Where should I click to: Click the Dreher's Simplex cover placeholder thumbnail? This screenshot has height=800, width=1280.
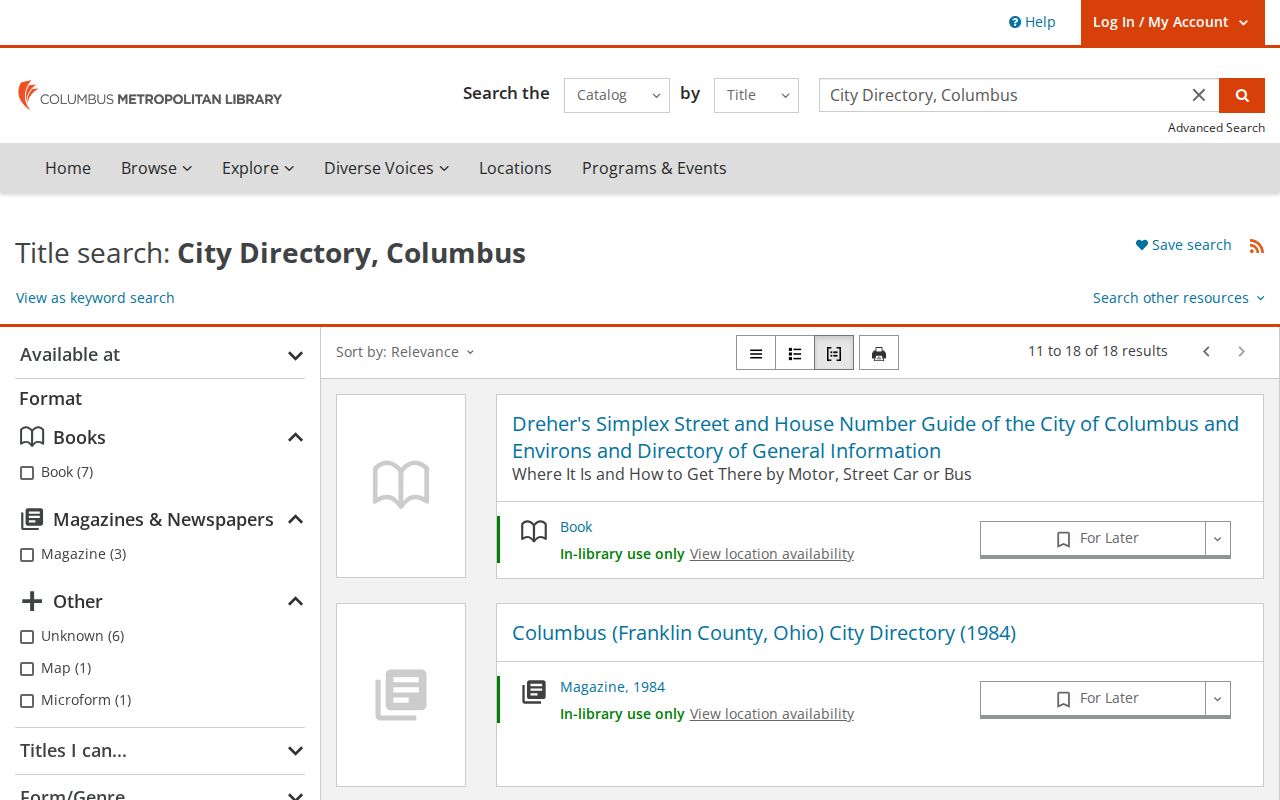(x=401, y=486)
